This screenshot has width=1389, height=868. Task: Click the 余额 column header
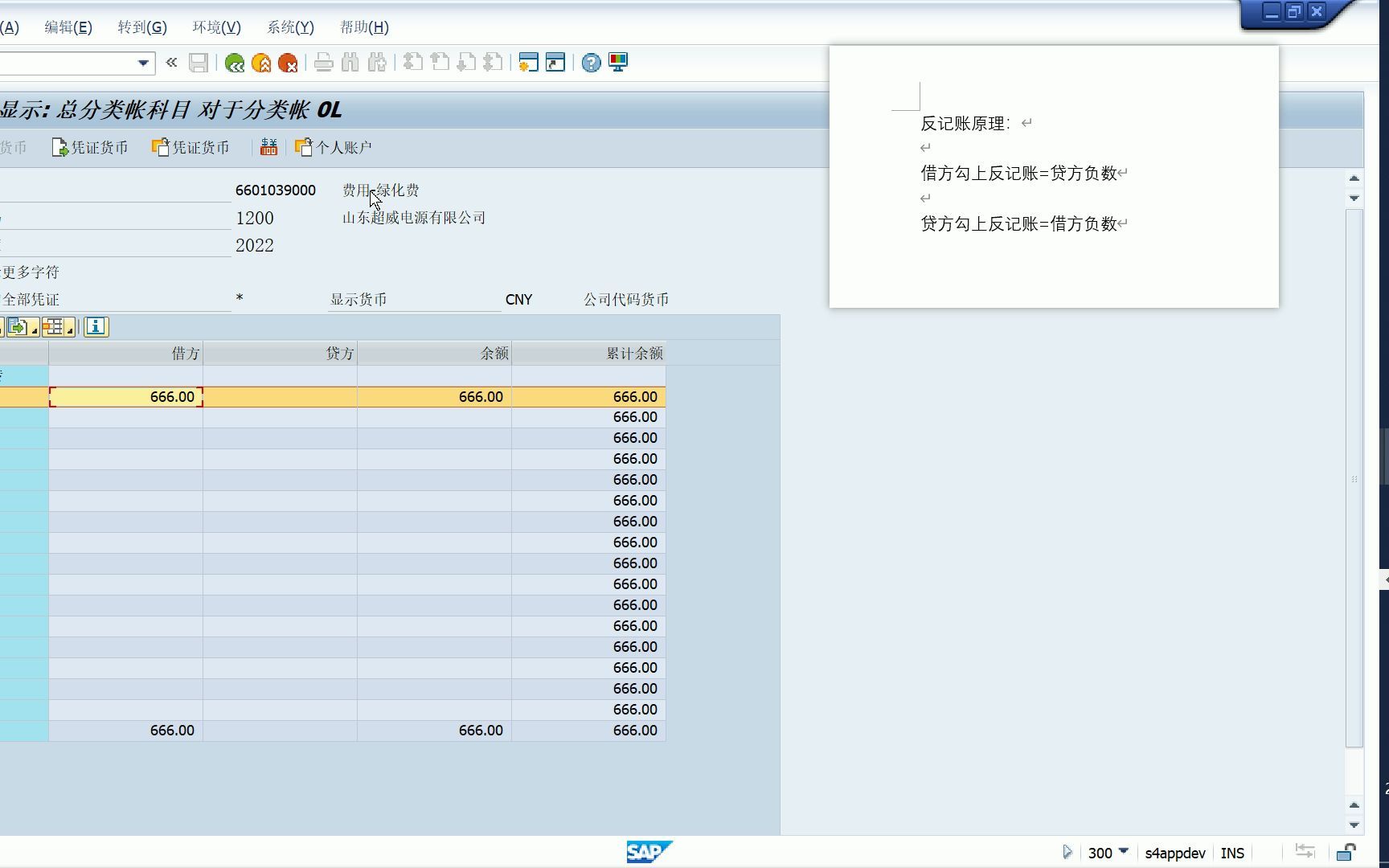434,354
